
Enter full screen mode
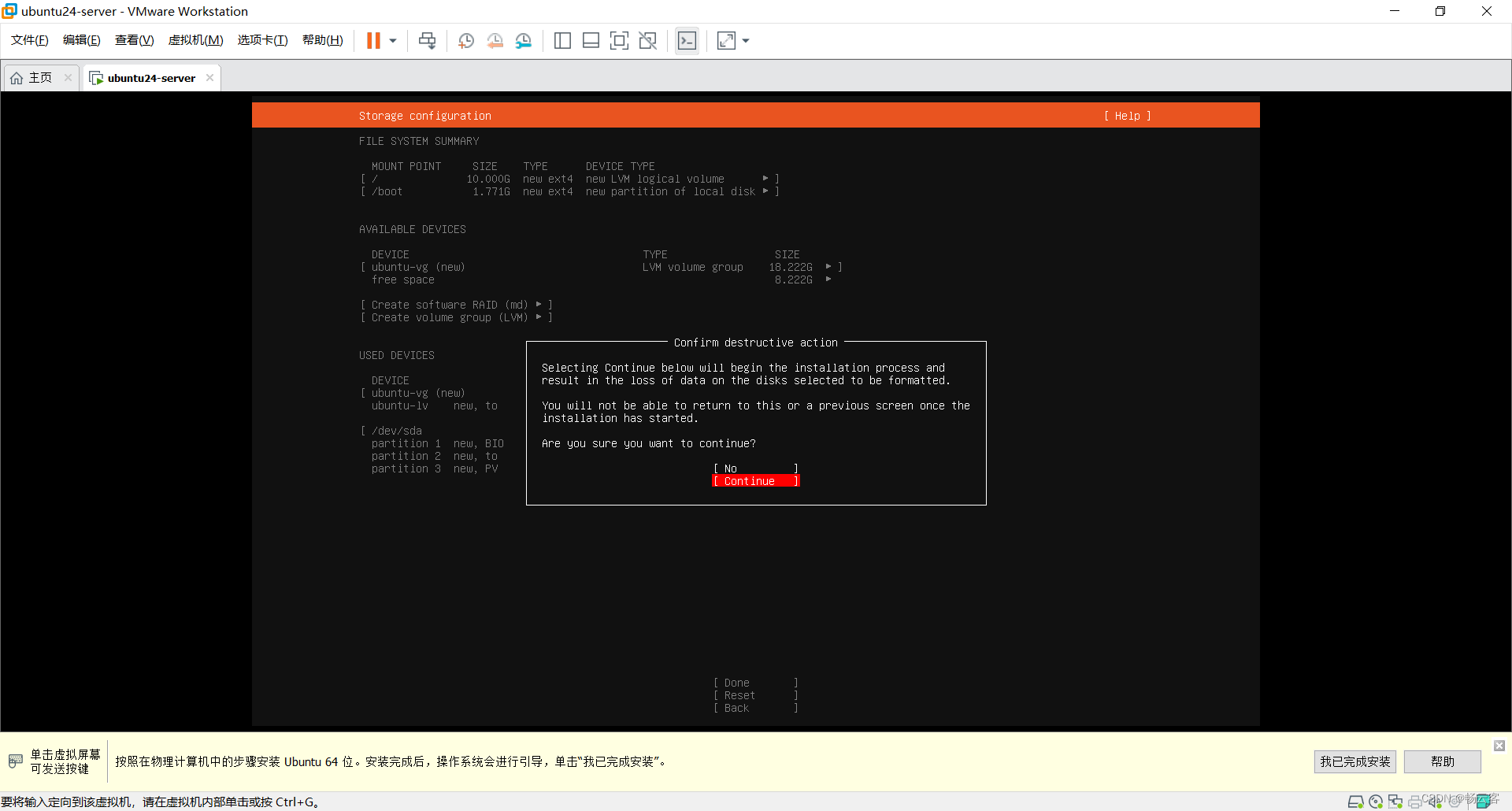click(x=619, y=41)
